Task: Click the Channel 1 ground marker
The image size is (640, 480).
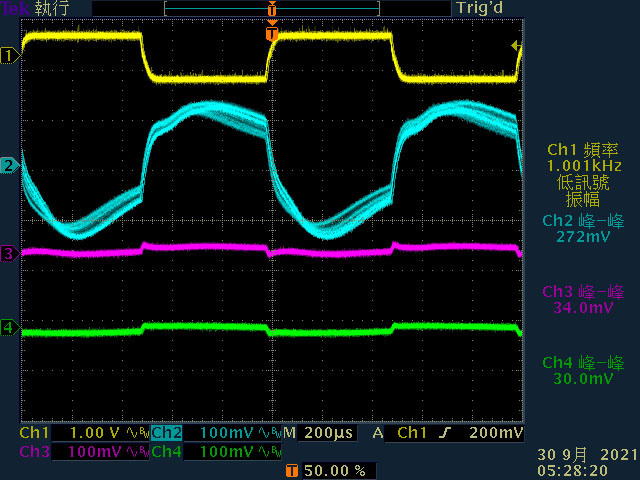Action: pos(10,56)
